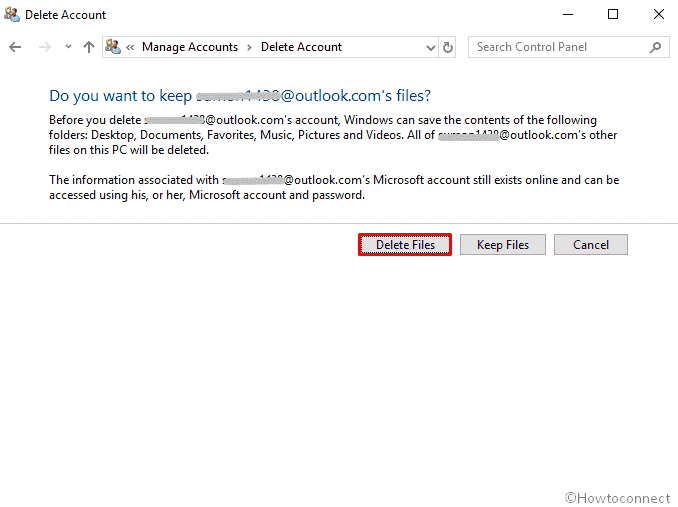The width and height of the screenshot is (678, 507).
Task: Open the breadcrumb arrow after Manage Accounts
Action: click(x=249, y=47)
